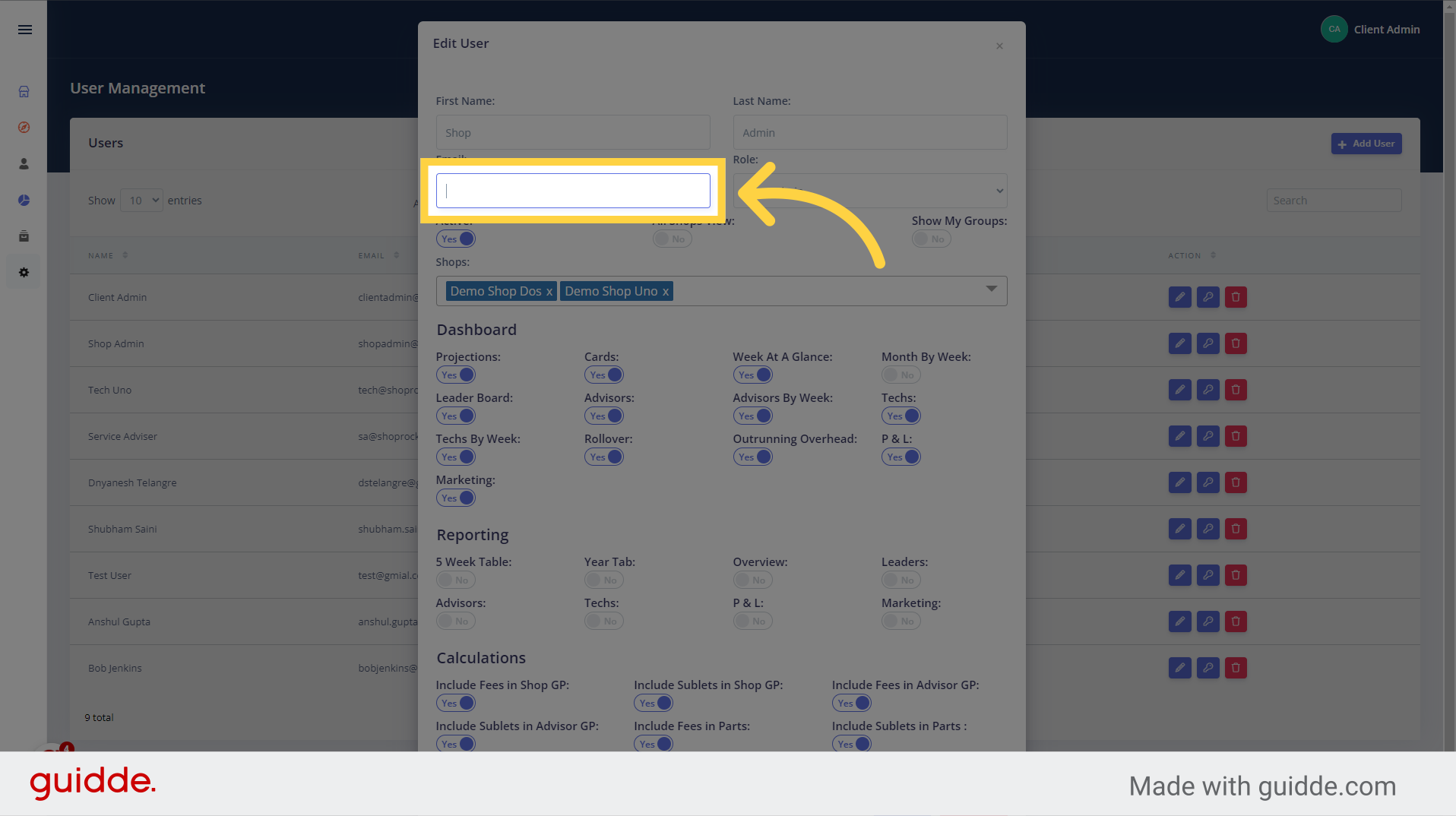
Task: Click key icon in Shubham Saini row
Action: click(1208, 529)
